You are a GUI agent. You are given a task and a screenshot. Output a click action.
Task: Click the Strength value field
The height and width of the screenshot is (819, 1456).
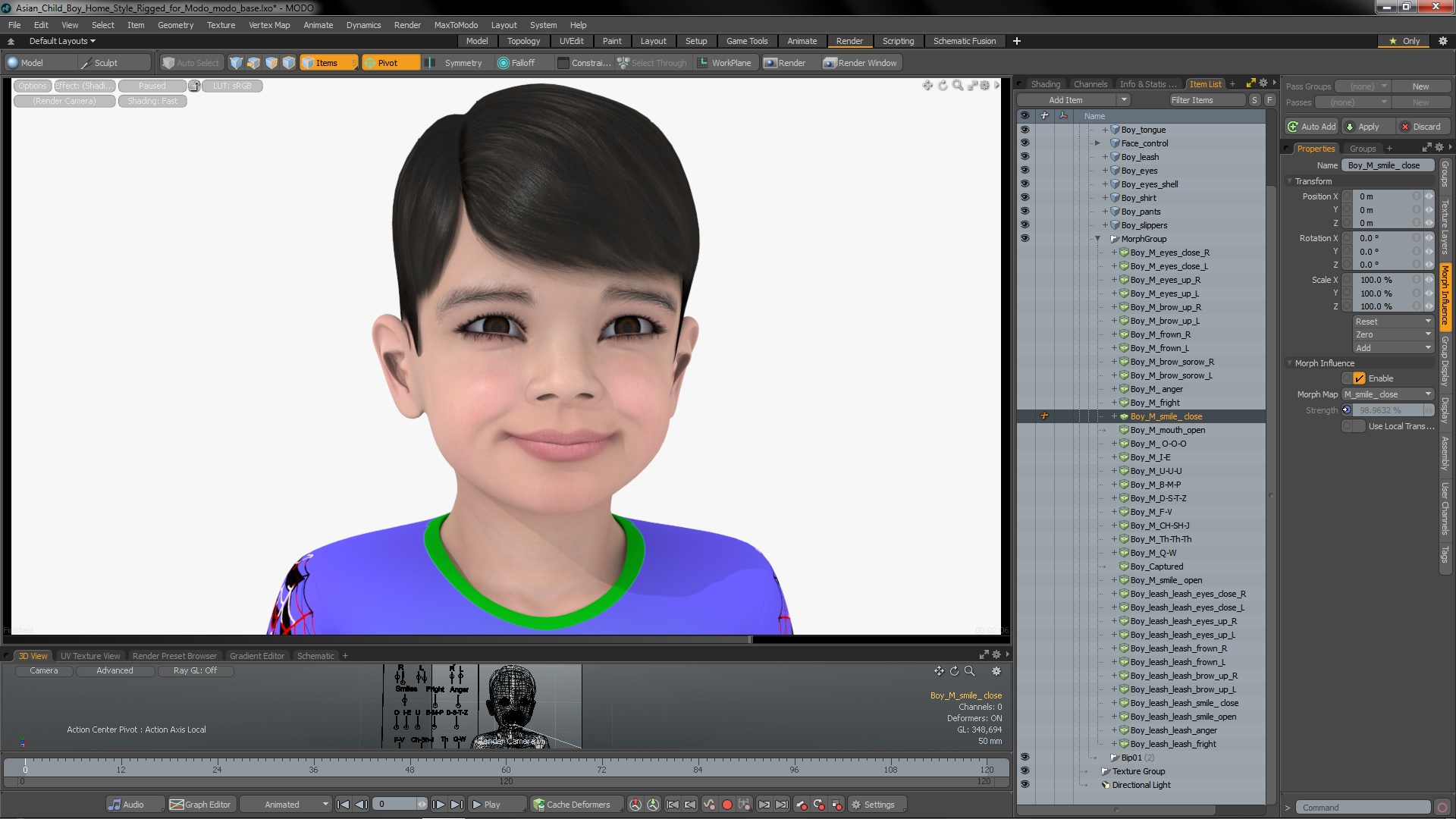coord(1388,410)
